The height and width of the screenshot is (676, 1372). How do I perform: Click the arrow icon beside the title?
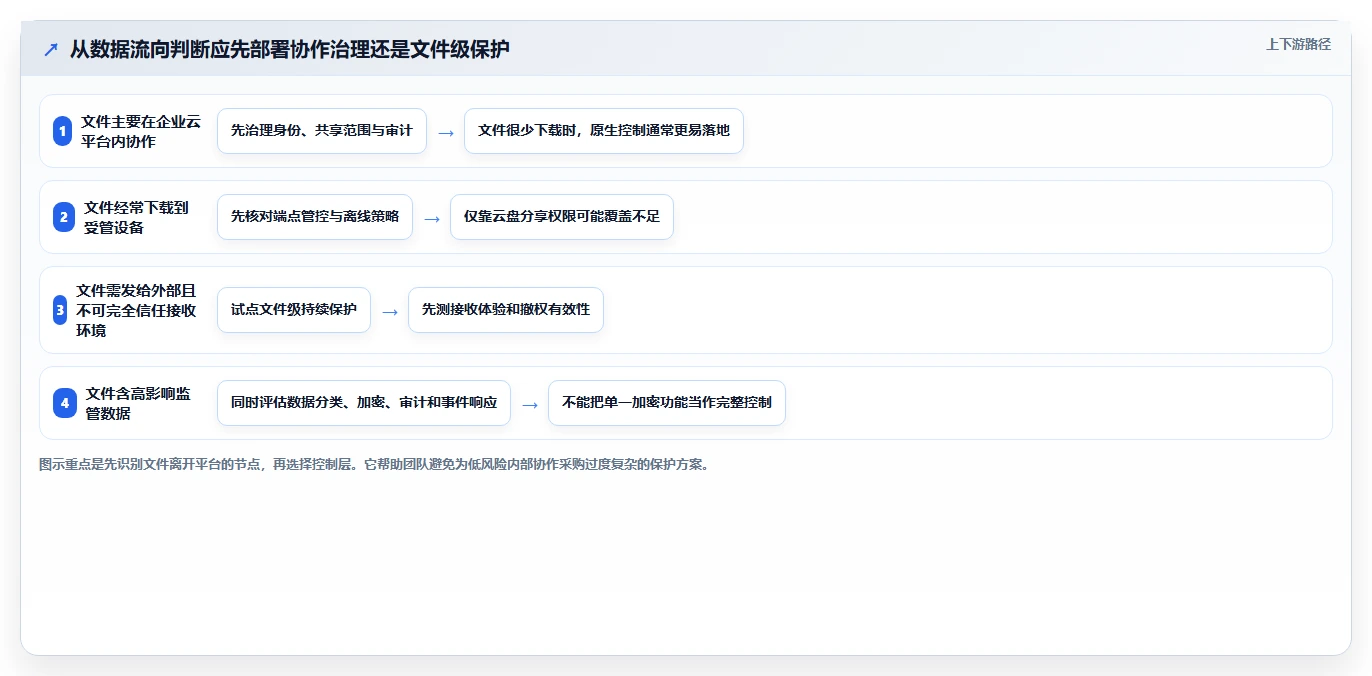coord(51,49)
